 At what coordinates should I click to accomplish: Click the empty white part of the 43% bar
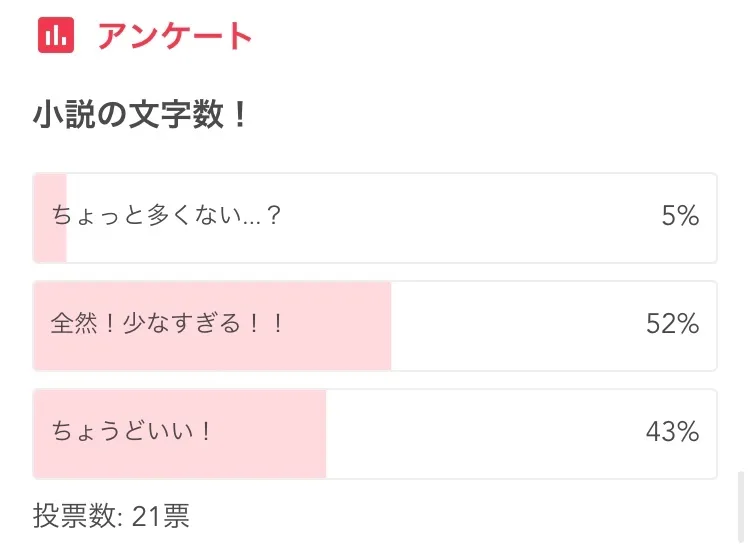point(480,432)
